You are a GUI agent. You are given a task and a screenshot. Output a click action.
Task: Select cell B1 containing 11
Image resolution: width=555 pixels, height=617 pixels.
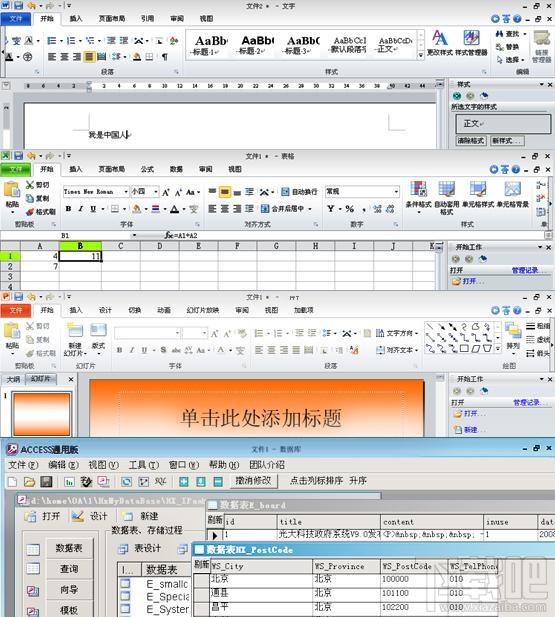[80, 256]
